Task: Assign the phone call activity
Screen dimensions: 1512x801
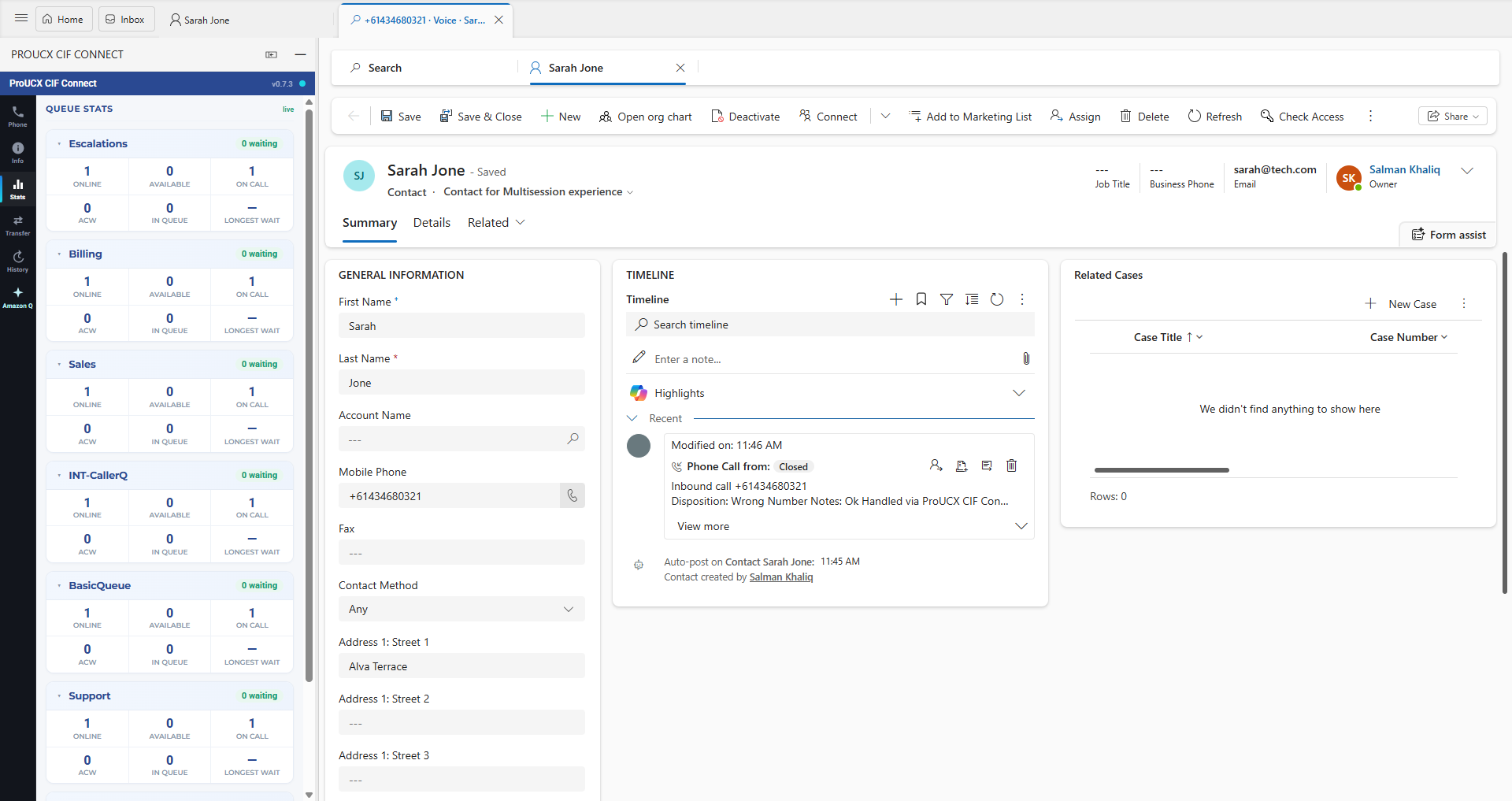Action: pos(936,465)
